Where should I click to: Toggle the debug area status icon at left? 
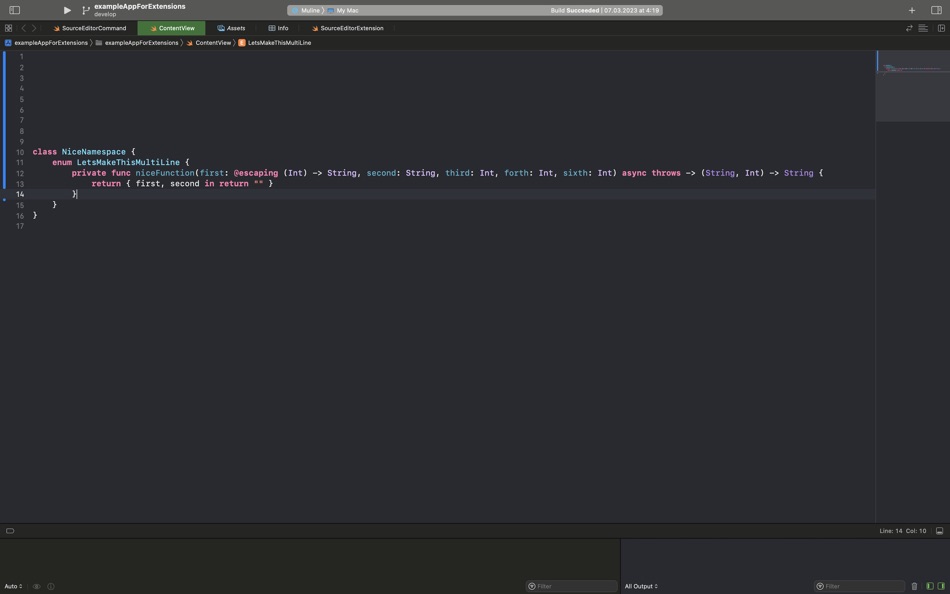coord(10,531)
